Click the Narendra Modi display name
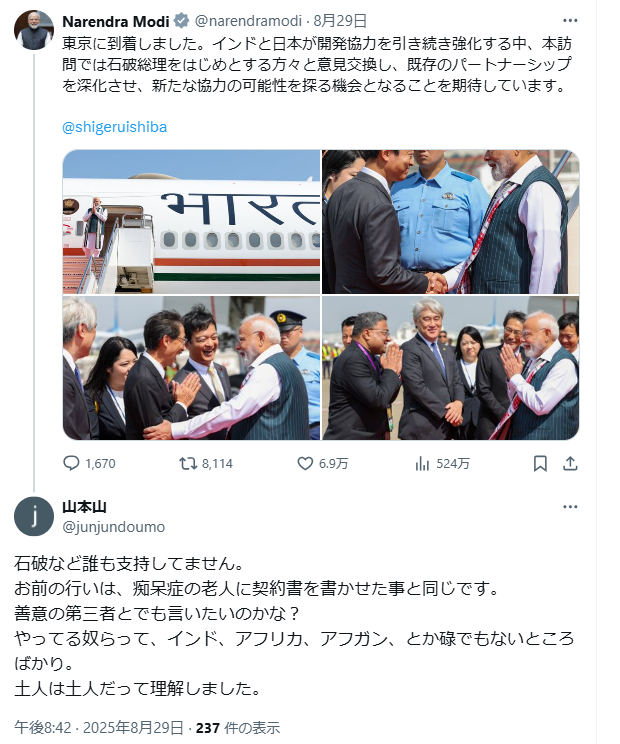 [x=116, y=21]
